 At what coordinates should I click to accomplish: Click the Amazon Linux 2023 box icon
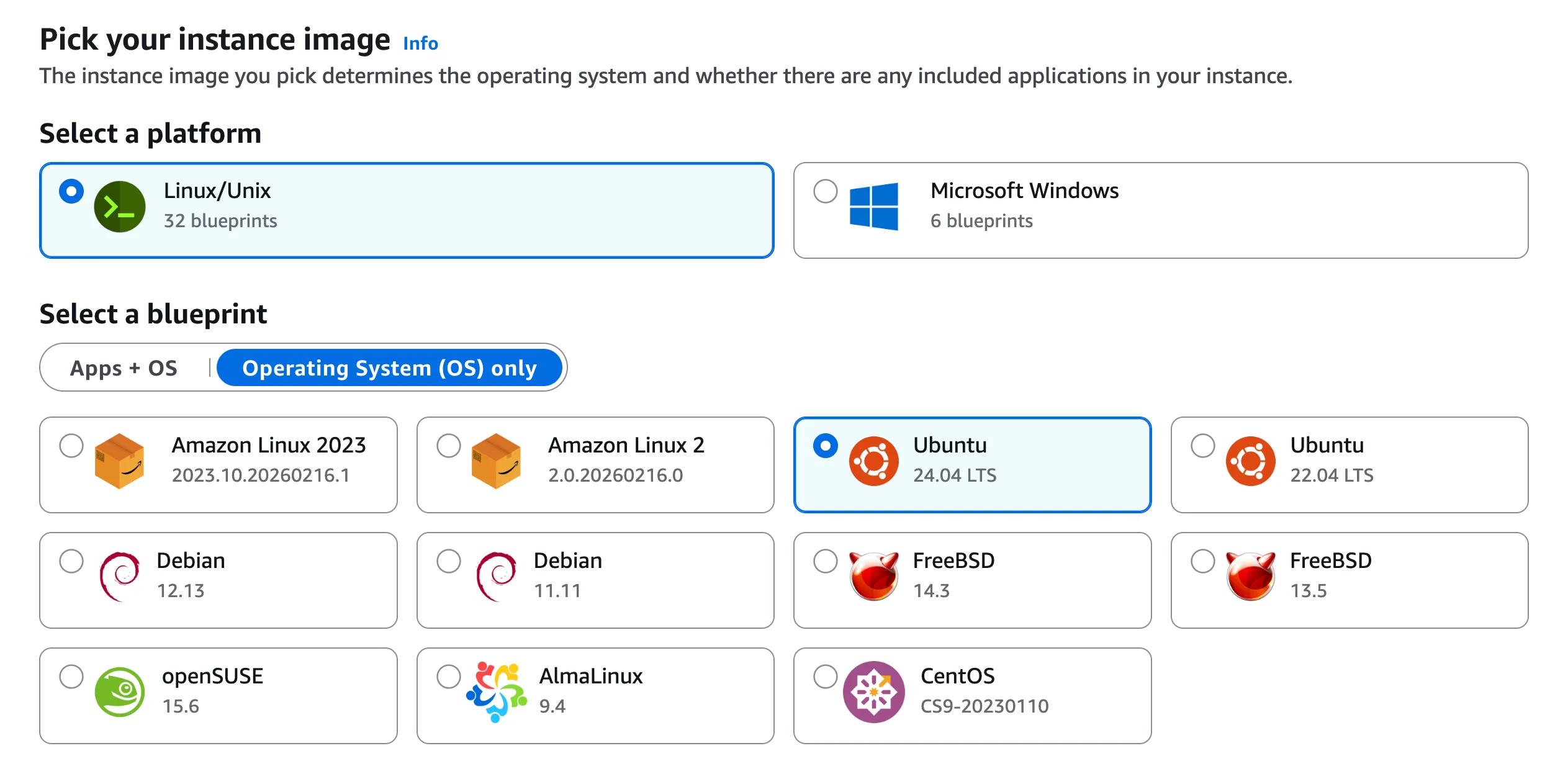click(x=121, y=462)
